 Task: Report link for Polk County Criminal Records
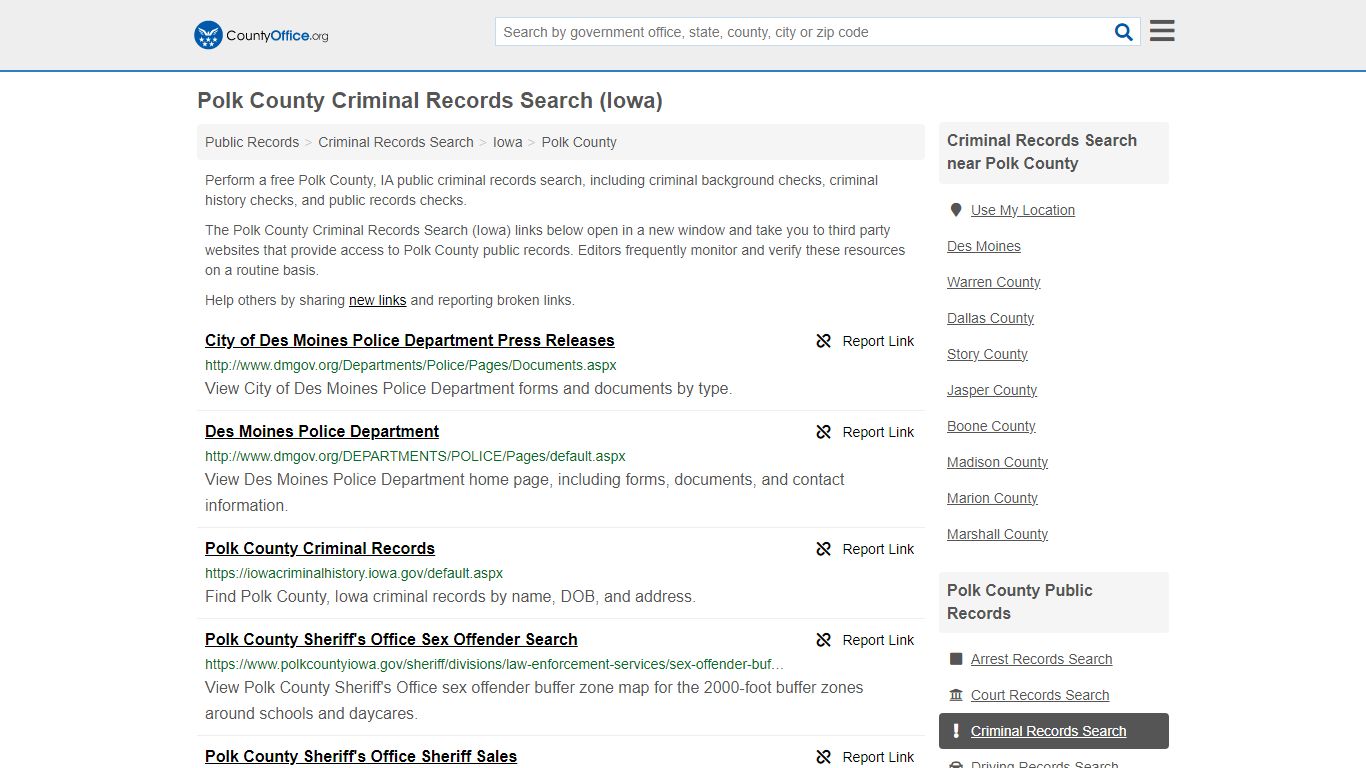pyautogui.click(x=865, y=549)
